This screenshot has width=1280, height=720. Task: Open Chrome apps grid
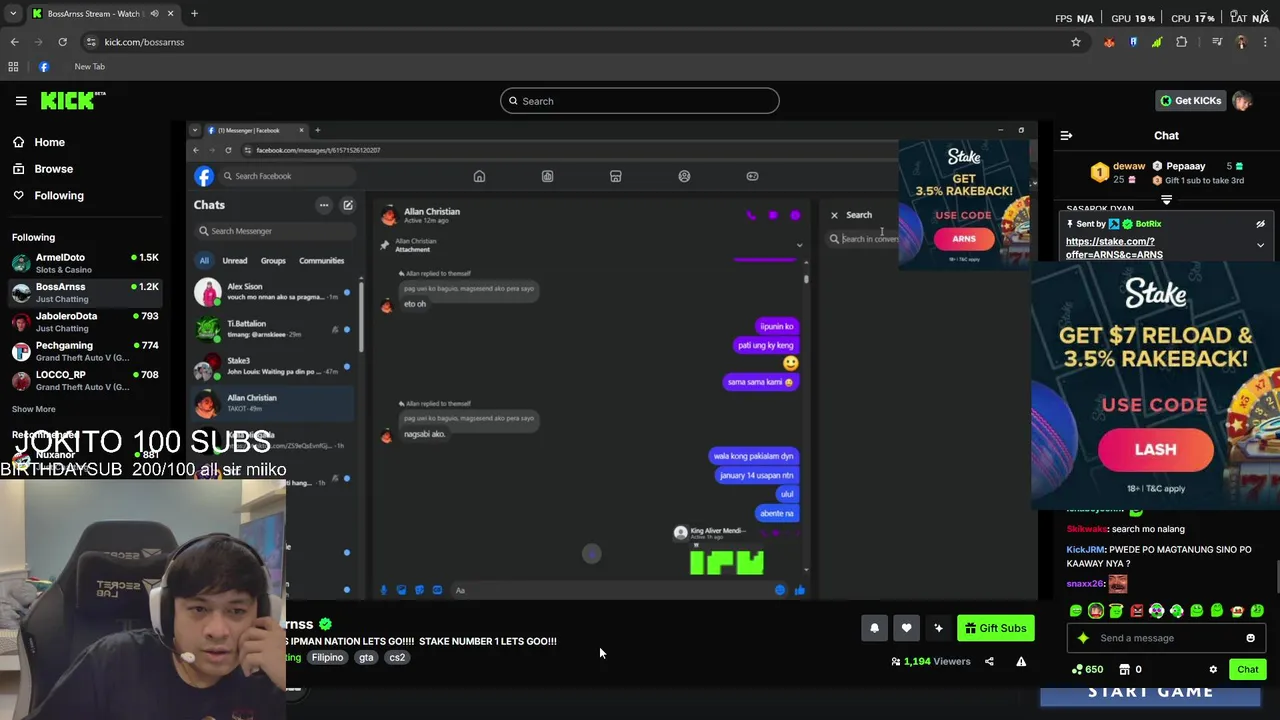click(13, 67)
